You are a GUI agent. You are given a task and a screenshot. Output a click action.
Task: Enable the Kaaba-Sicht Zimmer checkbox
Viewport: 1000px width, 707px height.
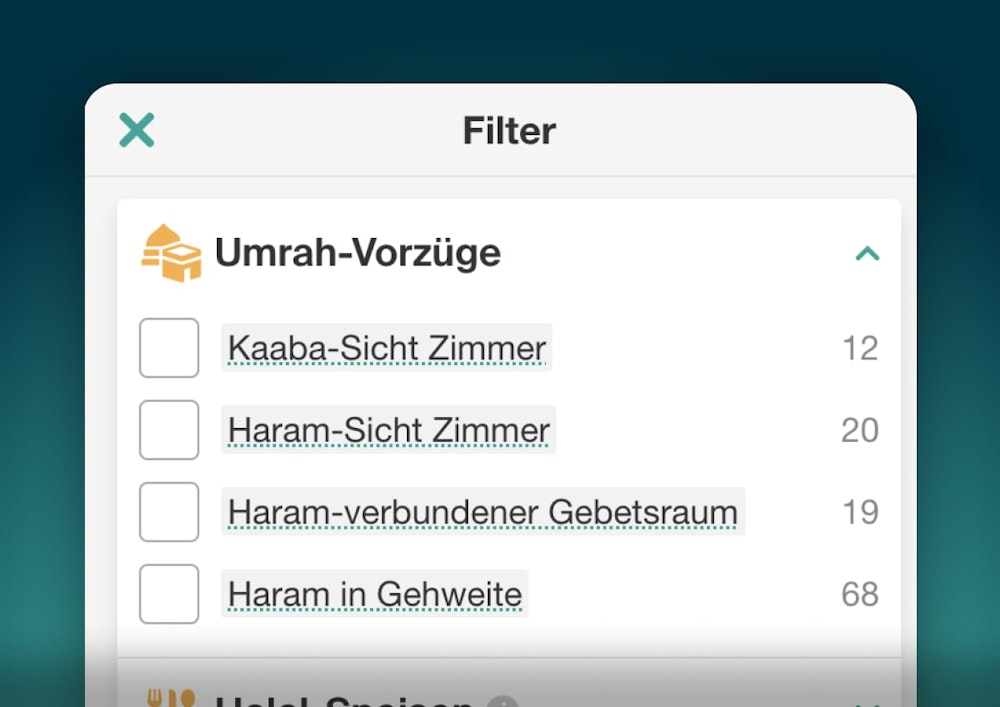[x=169, y=348]
